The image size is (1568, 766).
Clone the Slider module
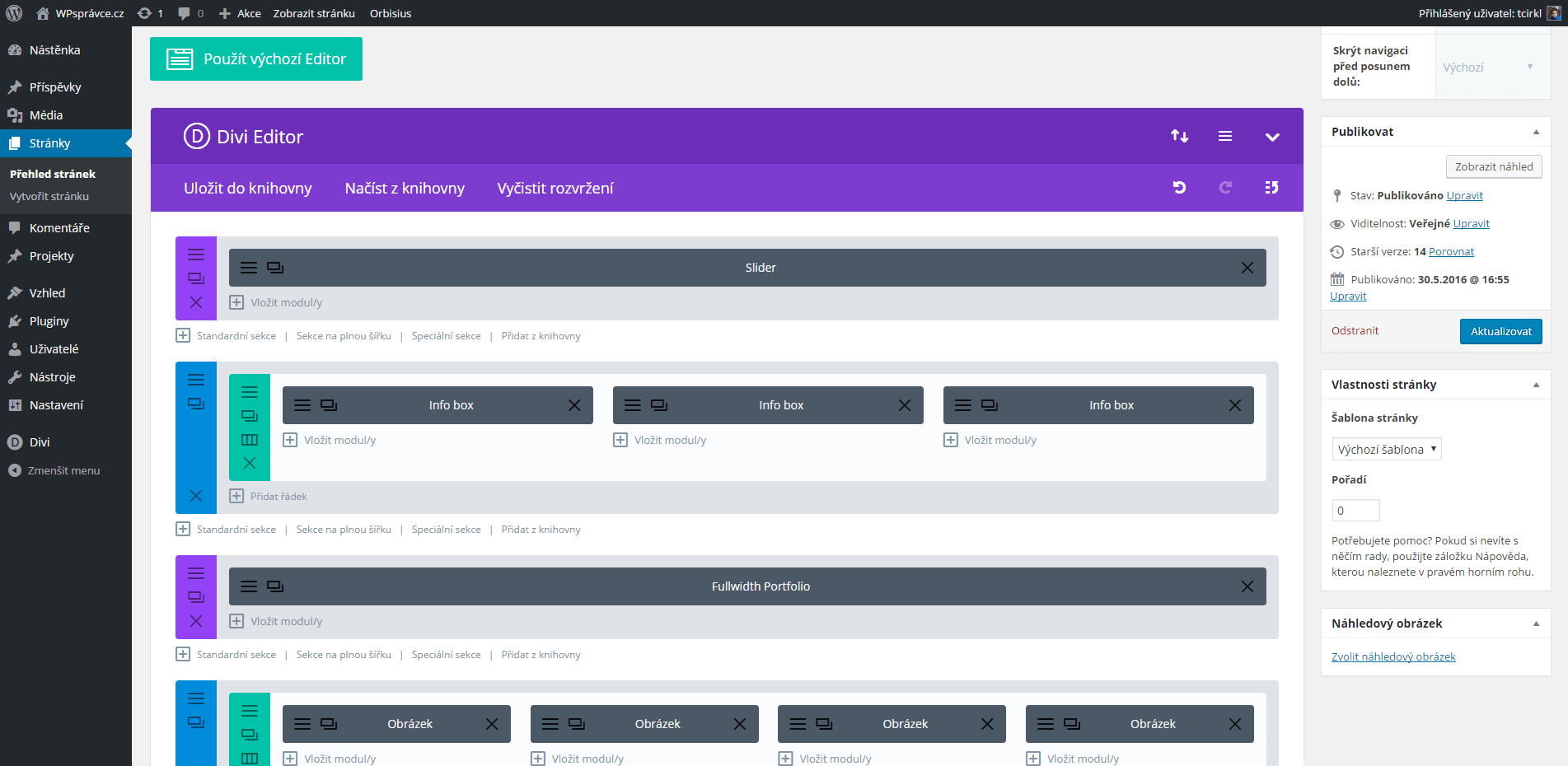pyautogui.click(x=275, y=268)
